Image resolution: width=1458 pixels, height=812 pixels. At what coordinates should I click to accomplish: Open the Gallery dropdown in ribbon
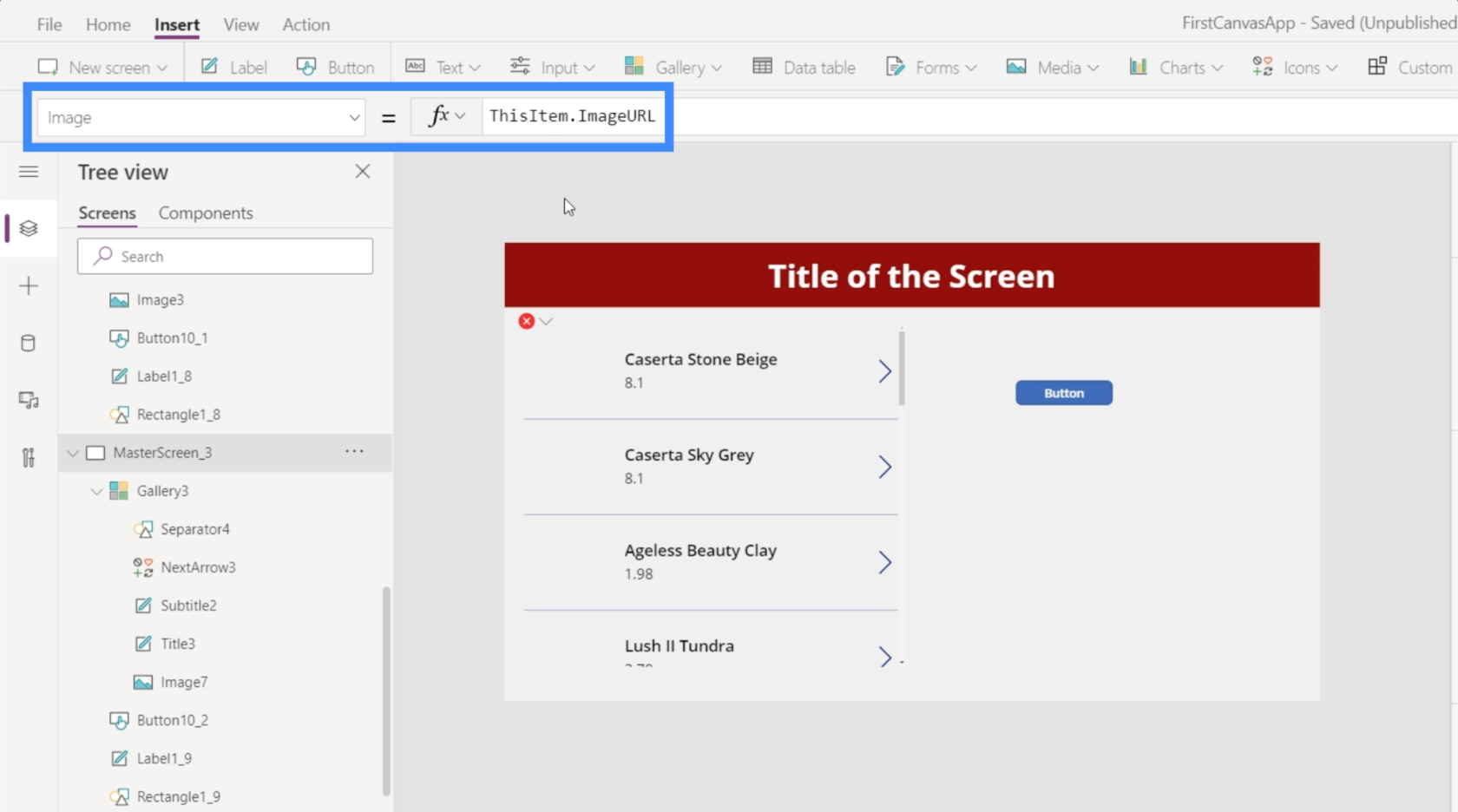pos(673,67)
